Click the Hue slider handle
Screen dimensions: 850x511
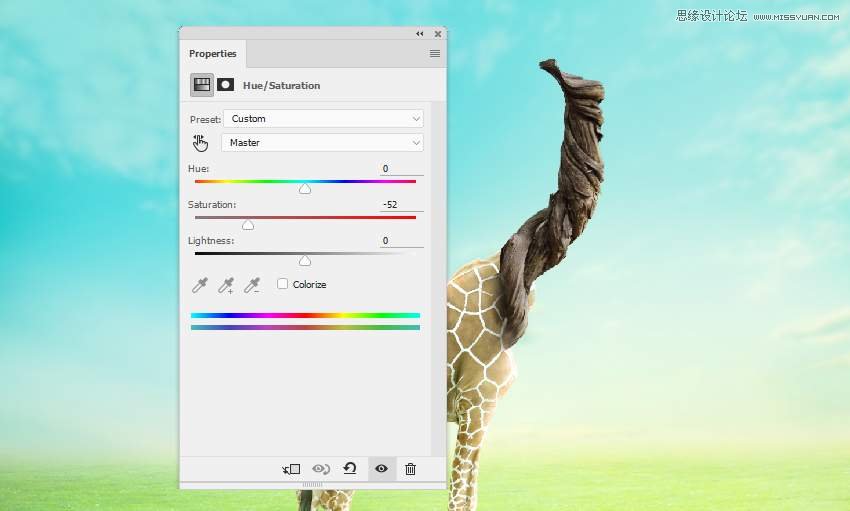(305, 189)
